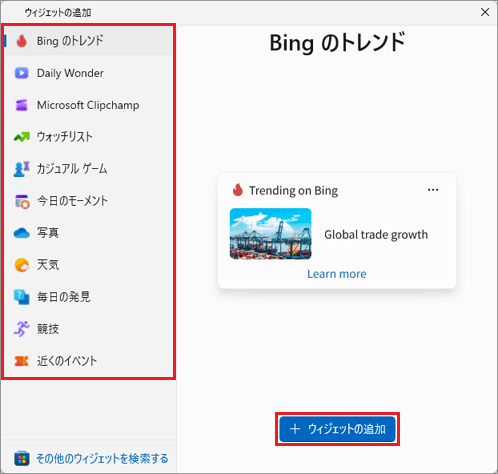
Task: Click the 競技 running figure icon
Action: (22, 329)
